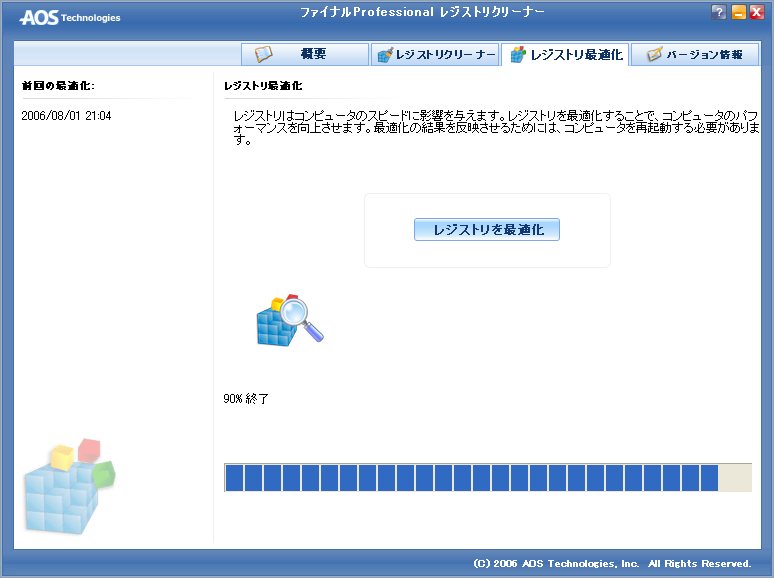Click the window title ファイナルProfessional レジストリクリーナー
The height and width of the screenshot is (578, 774).
click(422, 12)
